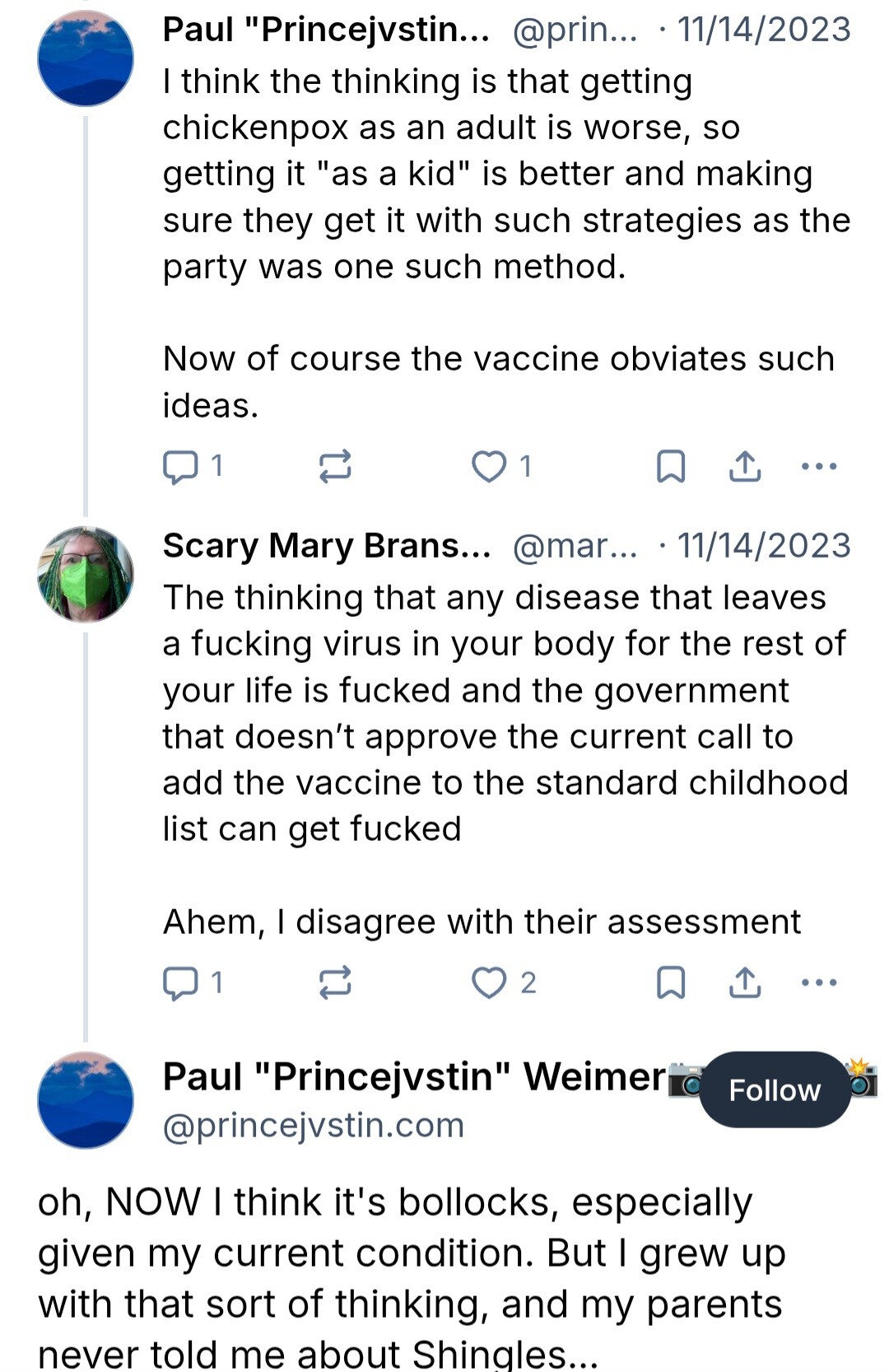Open Paul "Princejvstin..." name on first post

326,30
